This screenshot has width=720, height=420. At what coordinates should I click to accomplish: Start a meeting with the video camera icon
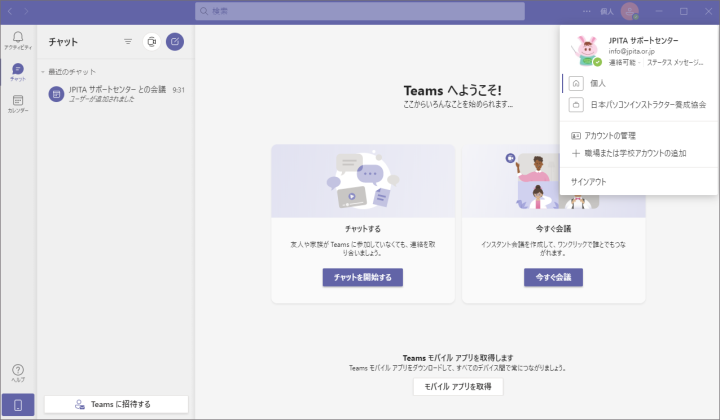pos(152,42)
